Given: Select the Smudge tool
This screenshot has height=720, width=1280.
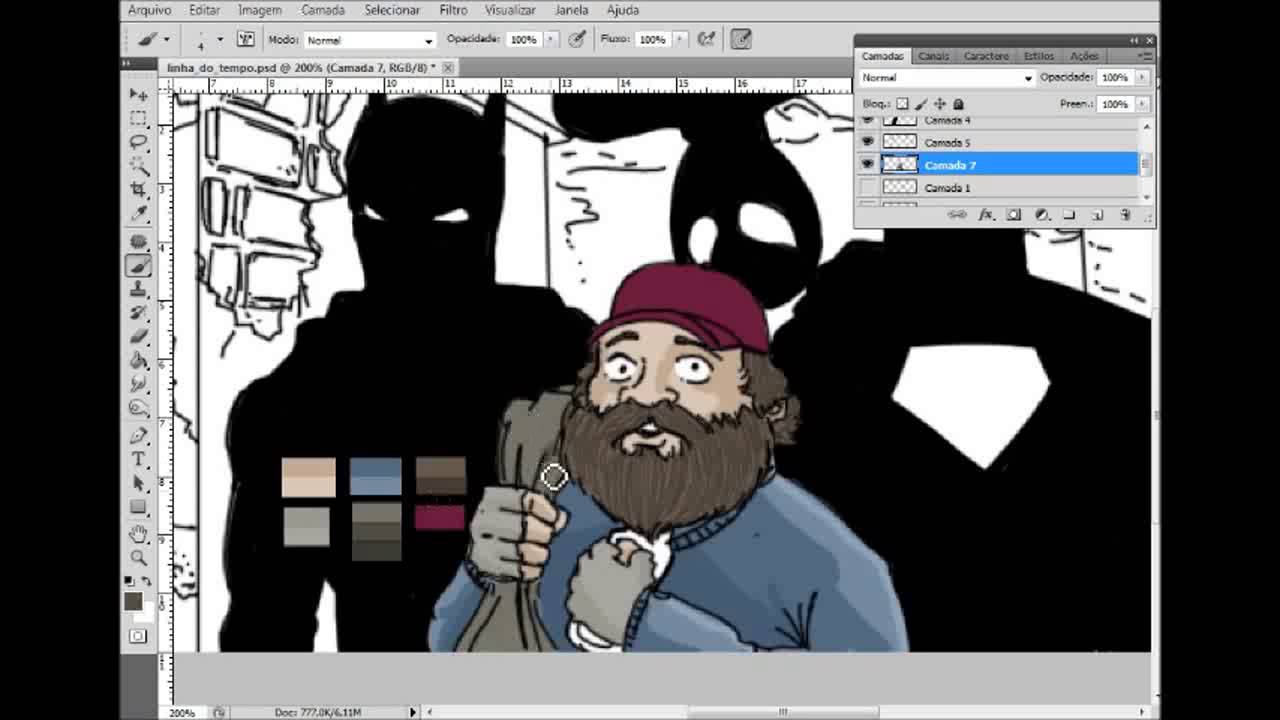Looking at the screenshot, I should coord(138,385).
